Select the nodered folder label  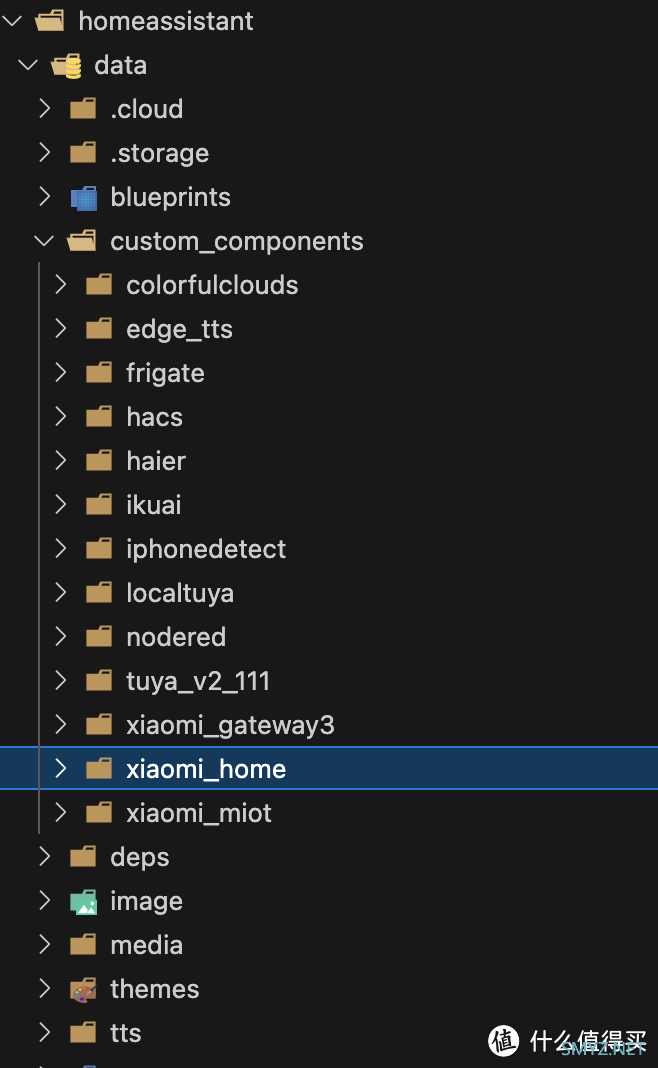(176, 637)
